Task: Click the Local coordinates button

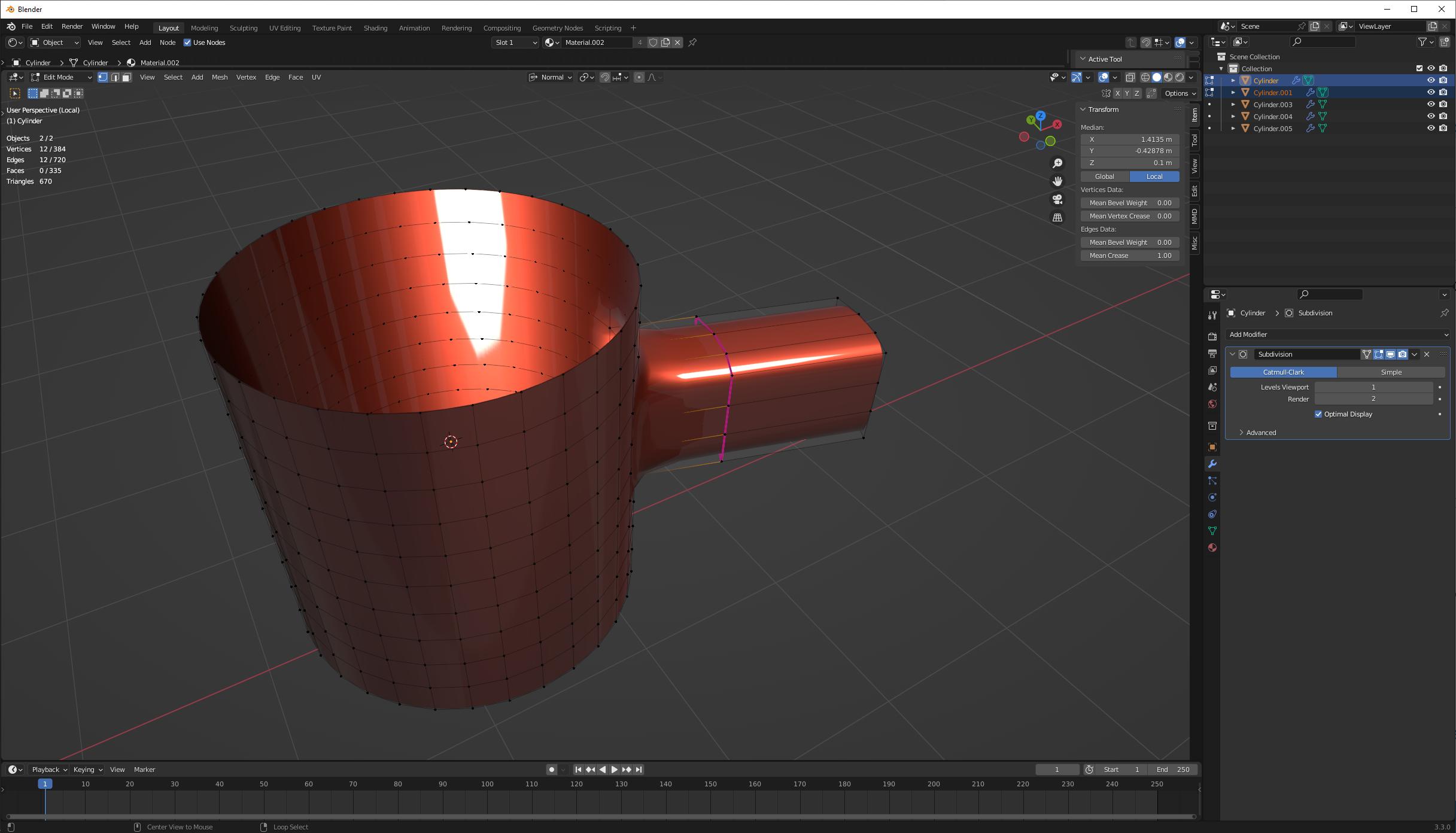Action: point(1154,177)
